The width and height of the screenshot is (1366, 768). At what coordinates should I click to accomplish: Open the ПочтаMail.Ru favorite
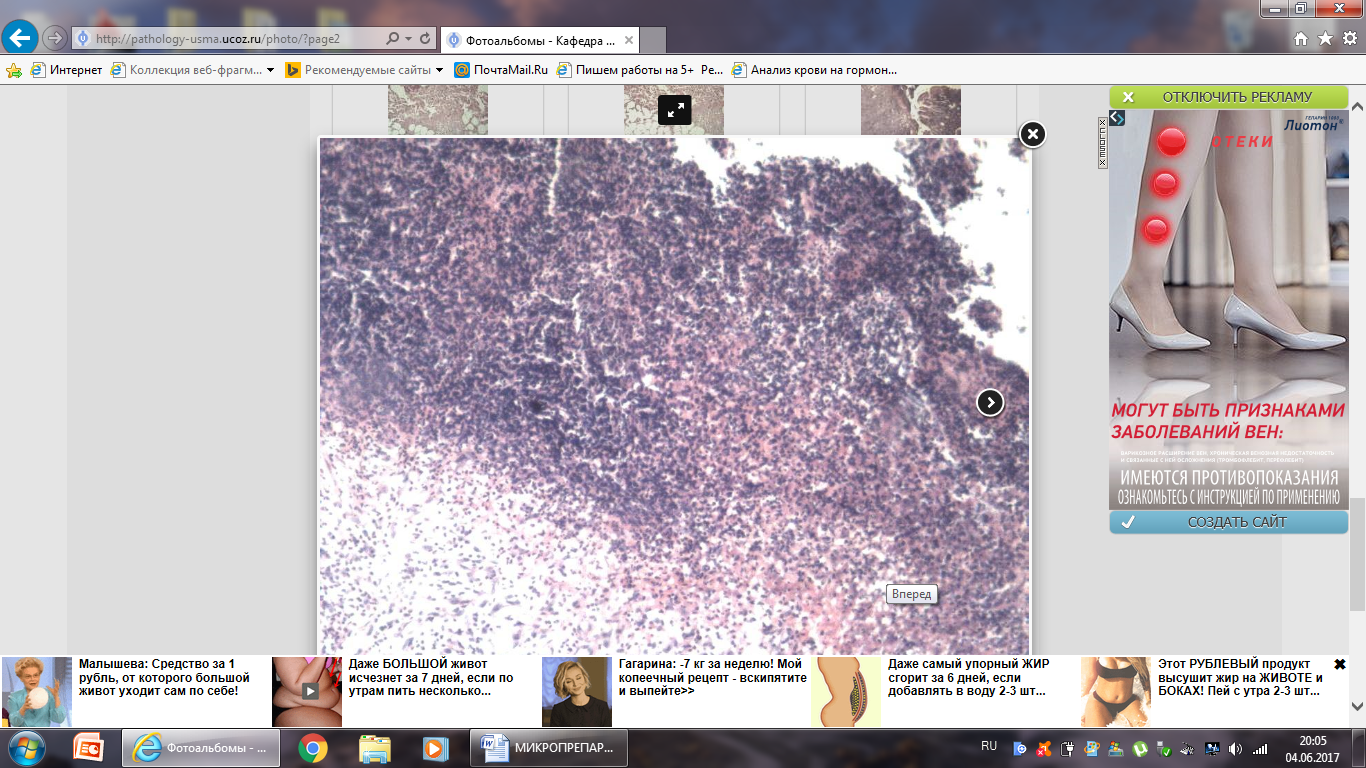501,70
